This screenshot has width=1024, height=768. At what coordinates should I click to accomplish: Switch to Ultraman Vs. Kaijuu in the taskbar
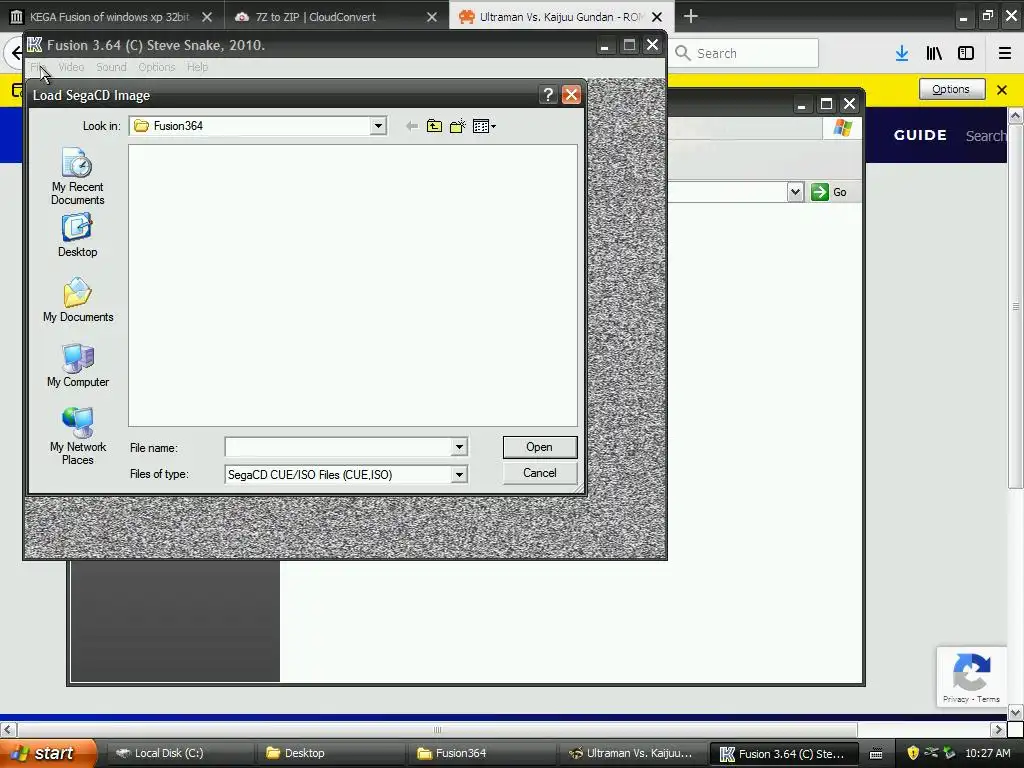pyautogui.click(x=632, y=754)
